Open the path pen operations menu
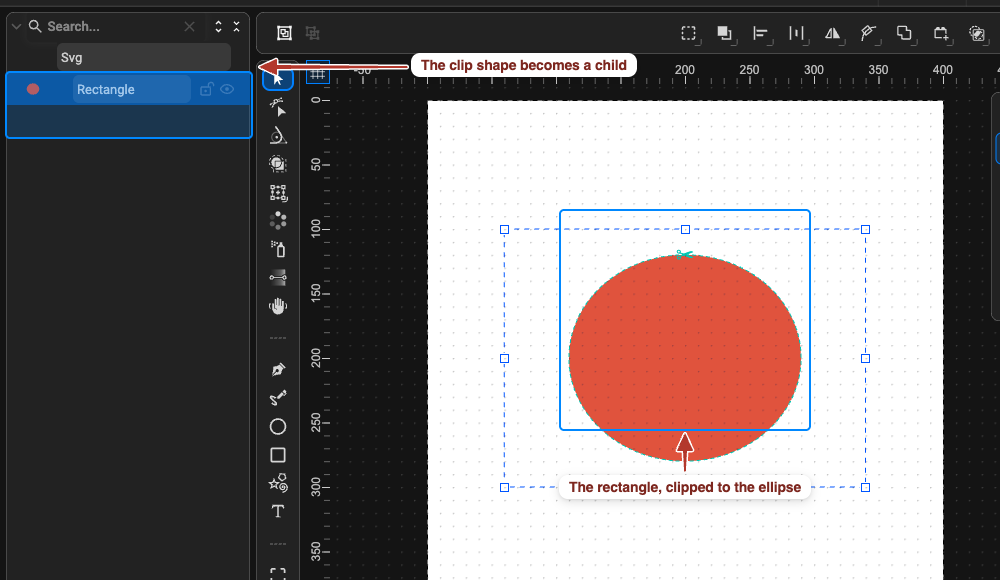Screen dimensions: 1000x580 pos(868,33)
